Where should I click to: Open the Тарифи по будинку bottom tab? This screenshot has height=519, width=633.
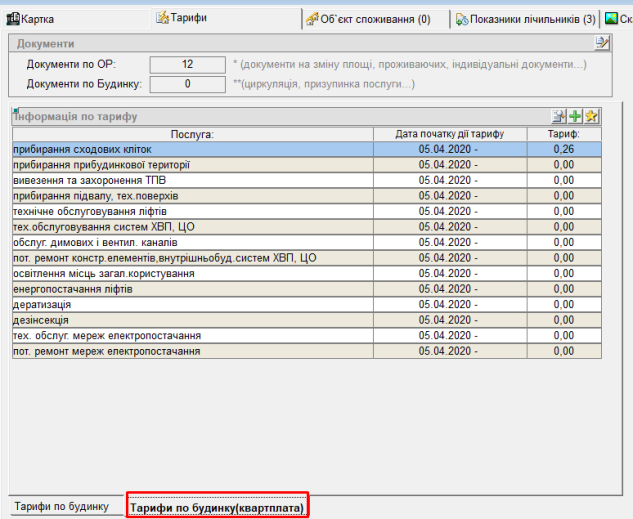tap(60, 506)
